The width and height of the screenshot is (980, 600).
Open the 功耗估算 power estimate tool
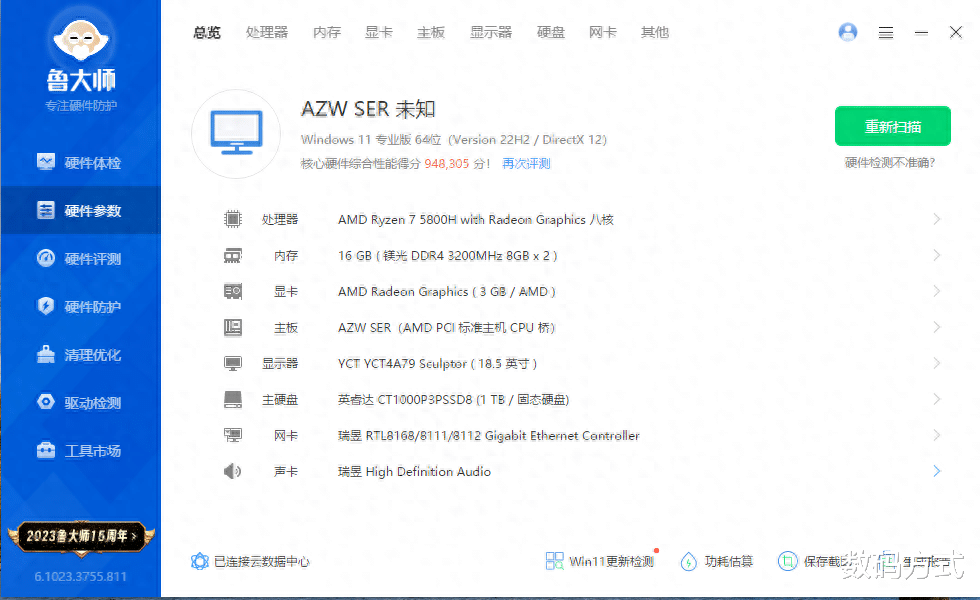point(717,561)
